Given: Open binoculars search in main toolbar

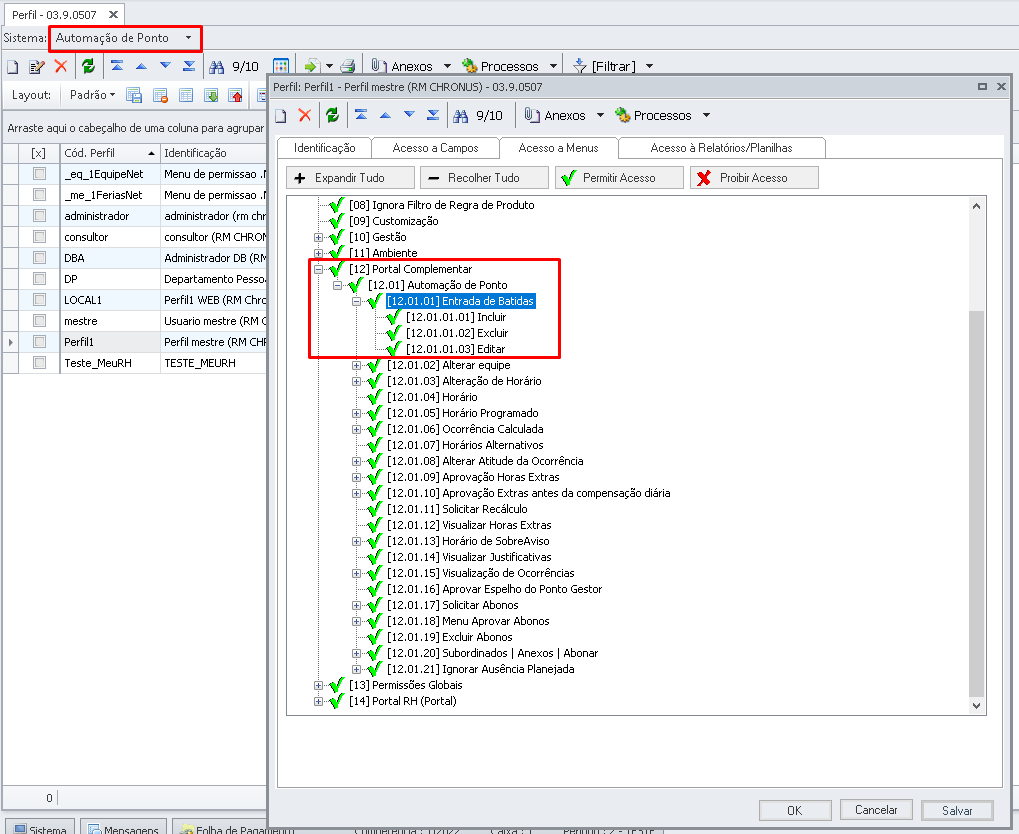Looking at the screenshot, I should click(216, 66).
